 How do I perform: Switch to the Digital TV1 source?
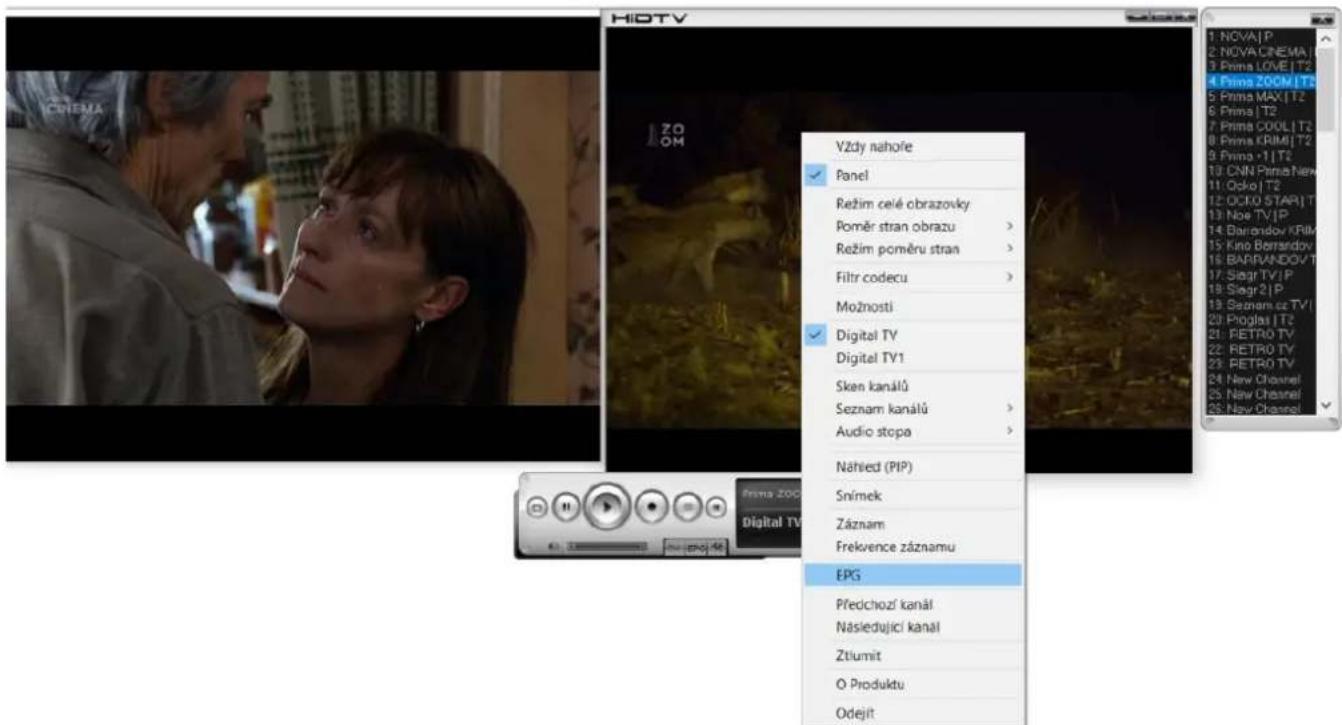pos(913,357)
